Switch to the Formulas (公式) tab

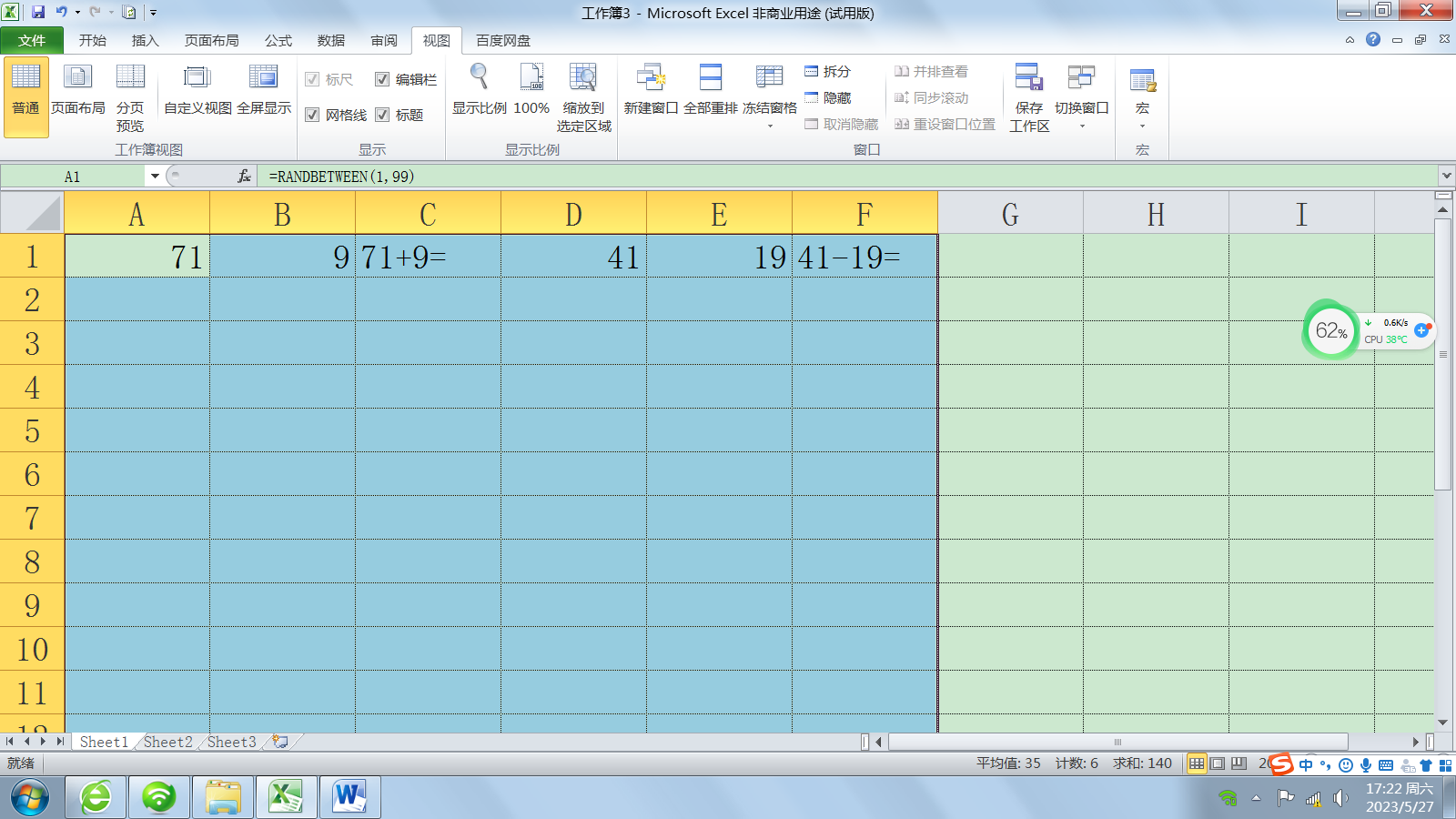click(x=278, y=40)
